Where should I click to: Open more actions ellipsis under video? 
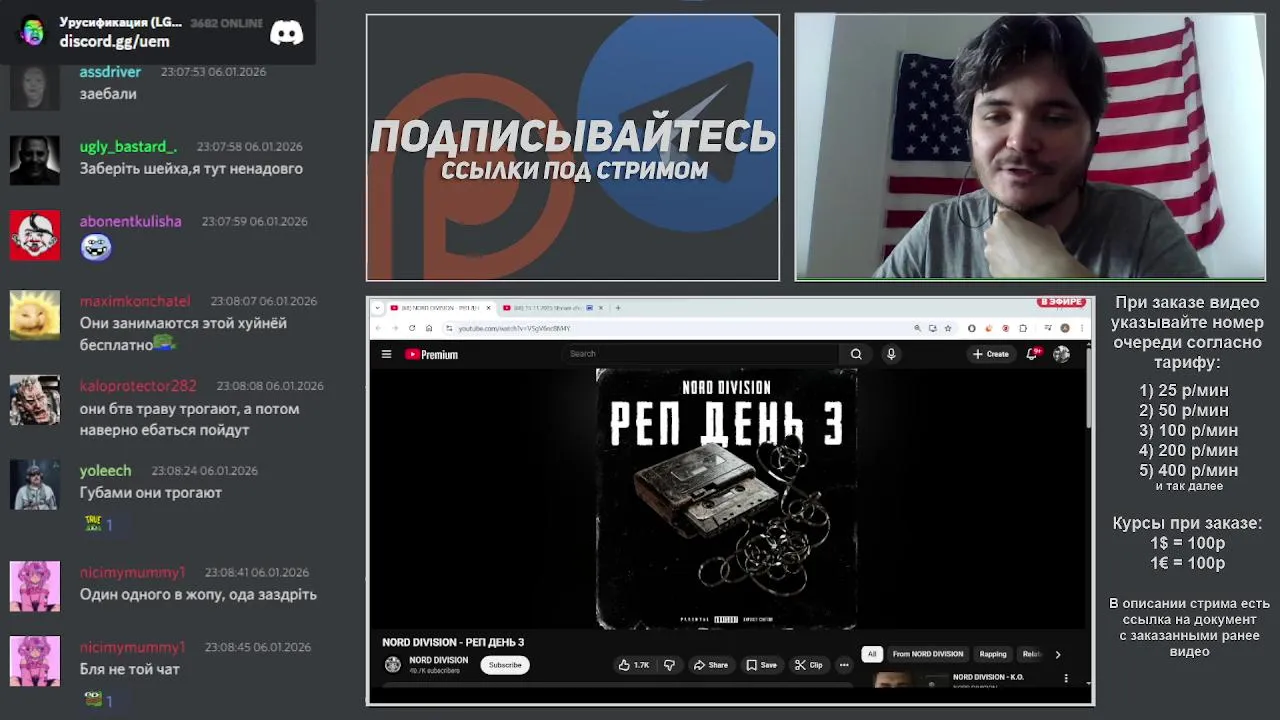[844, 665]
